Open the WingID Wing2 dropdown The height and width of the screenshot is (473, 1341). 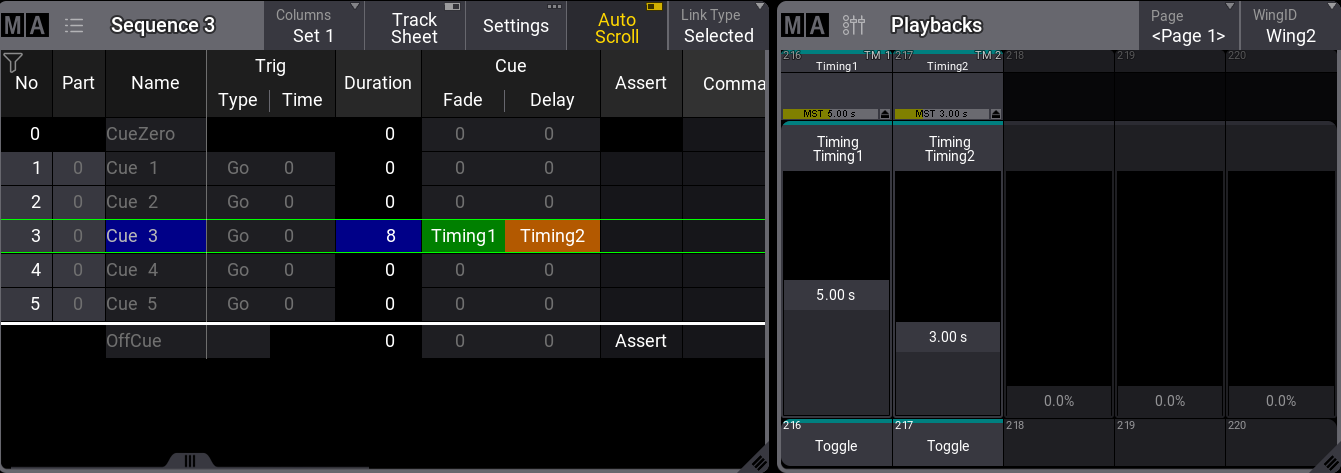click(1290, 26)
